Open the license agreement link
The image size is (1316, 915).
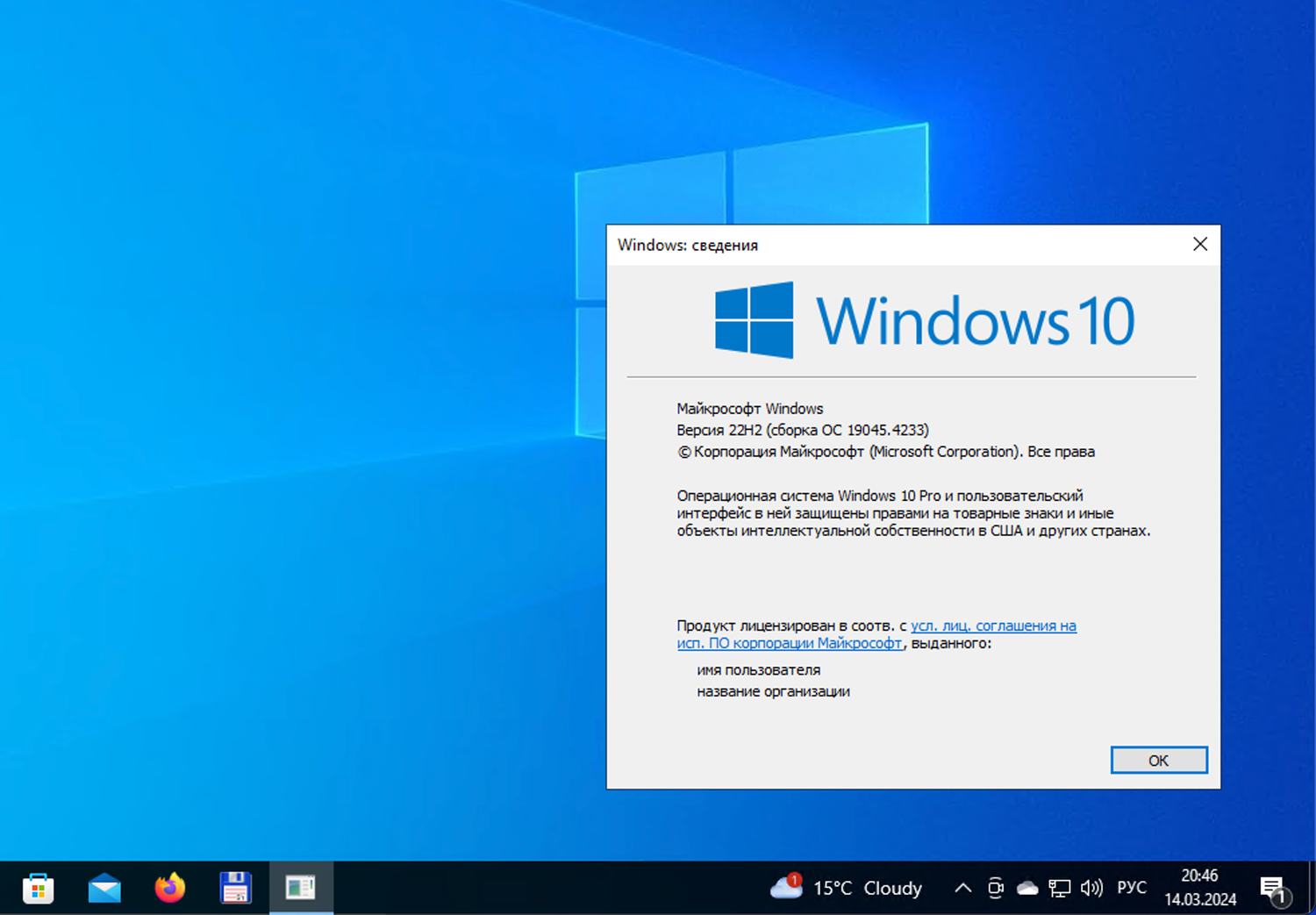pos(991,625)
